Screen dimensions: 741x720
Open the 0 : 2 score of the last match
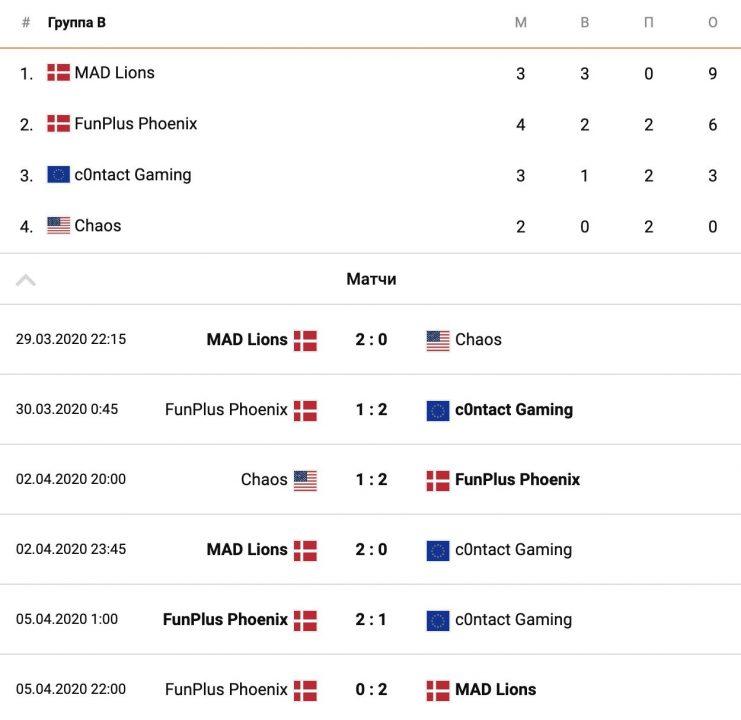(x=371, y=690)
